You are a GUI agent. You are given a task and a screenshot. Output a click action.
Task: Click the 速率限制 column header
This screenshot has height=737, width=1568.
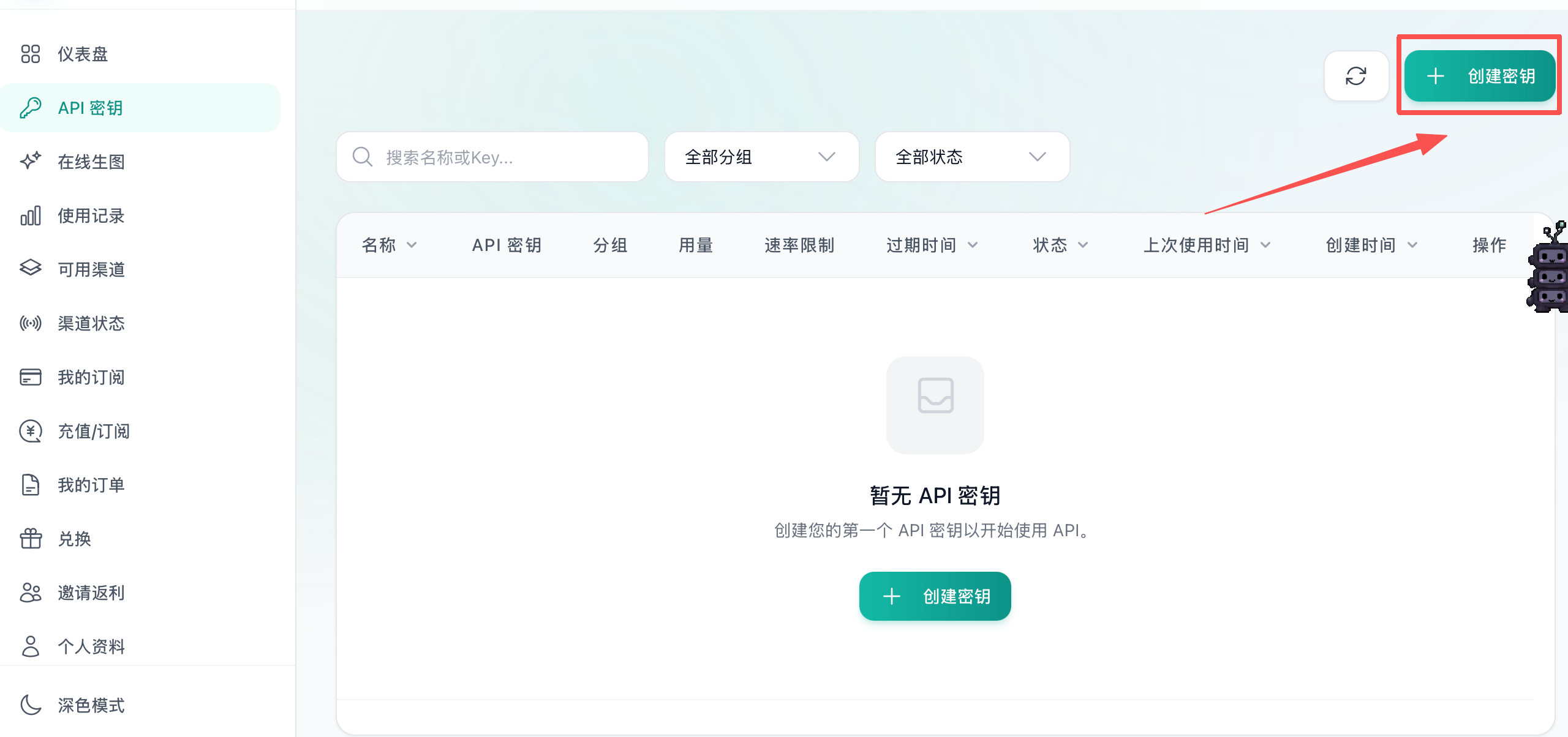tap(799, 245)
